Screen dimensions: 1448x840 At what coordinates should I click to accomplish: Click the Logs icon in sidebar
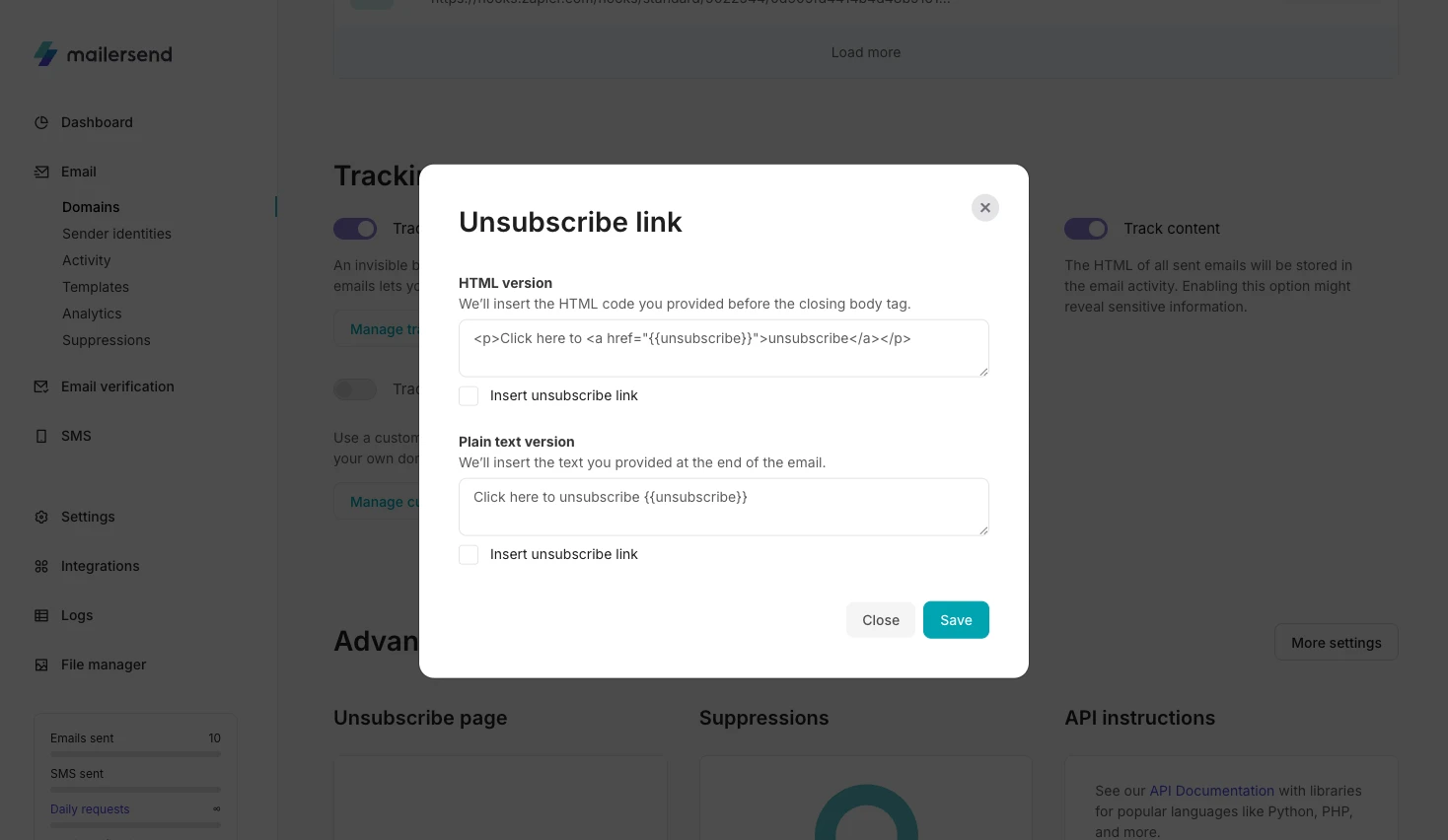coord(41,615)
